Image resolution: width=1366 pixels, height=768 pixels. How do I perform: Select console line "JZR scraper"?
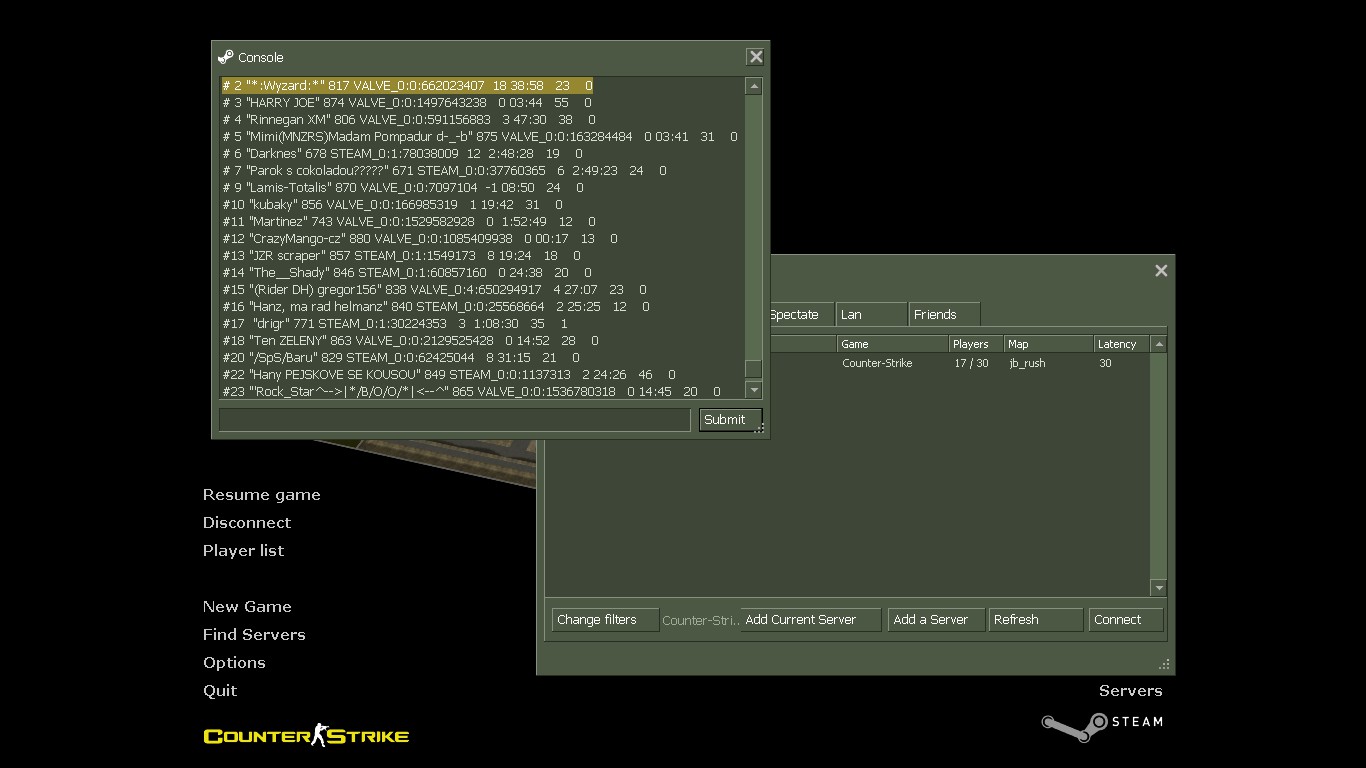click(x=401, y=256)
